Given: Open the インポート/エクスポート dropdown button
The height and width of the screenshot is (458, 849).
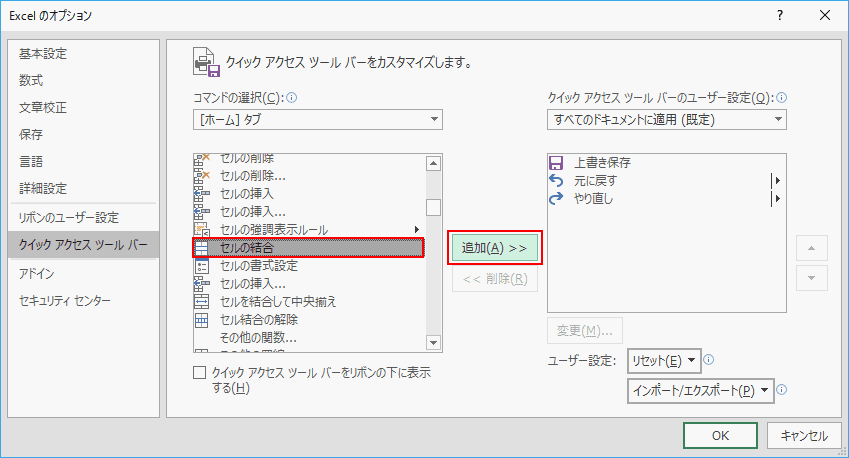Looking at the screenshot, I should click(701, 390).
